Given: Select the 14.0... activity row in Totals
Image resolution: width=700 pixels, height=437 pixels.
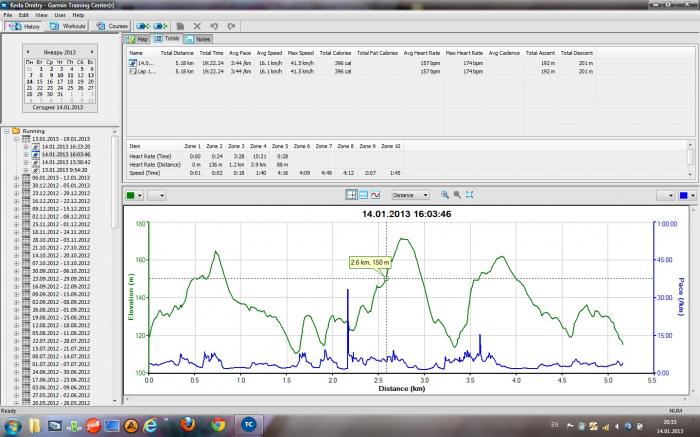Looking at the screenshot, I should (x=362, y=63).
